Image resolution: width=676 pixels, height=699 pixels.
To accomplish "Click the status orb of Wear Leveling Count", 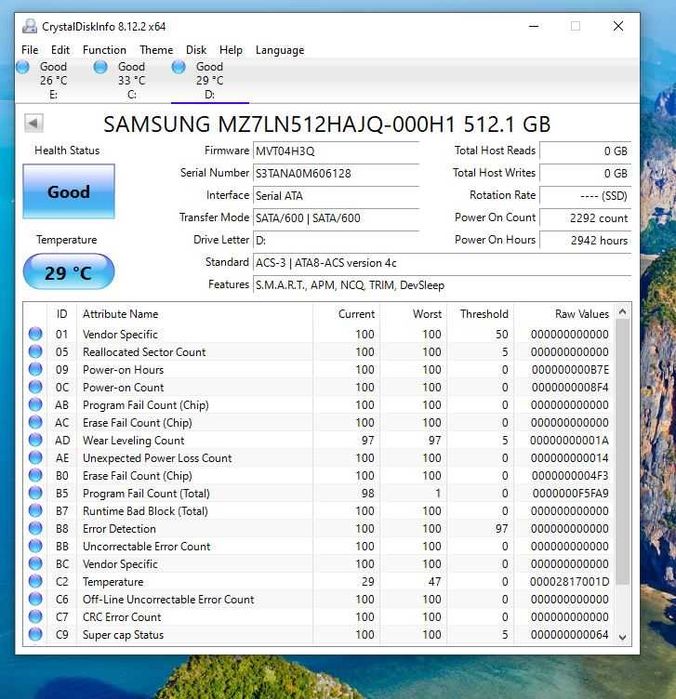I will [x=35, y=440].
